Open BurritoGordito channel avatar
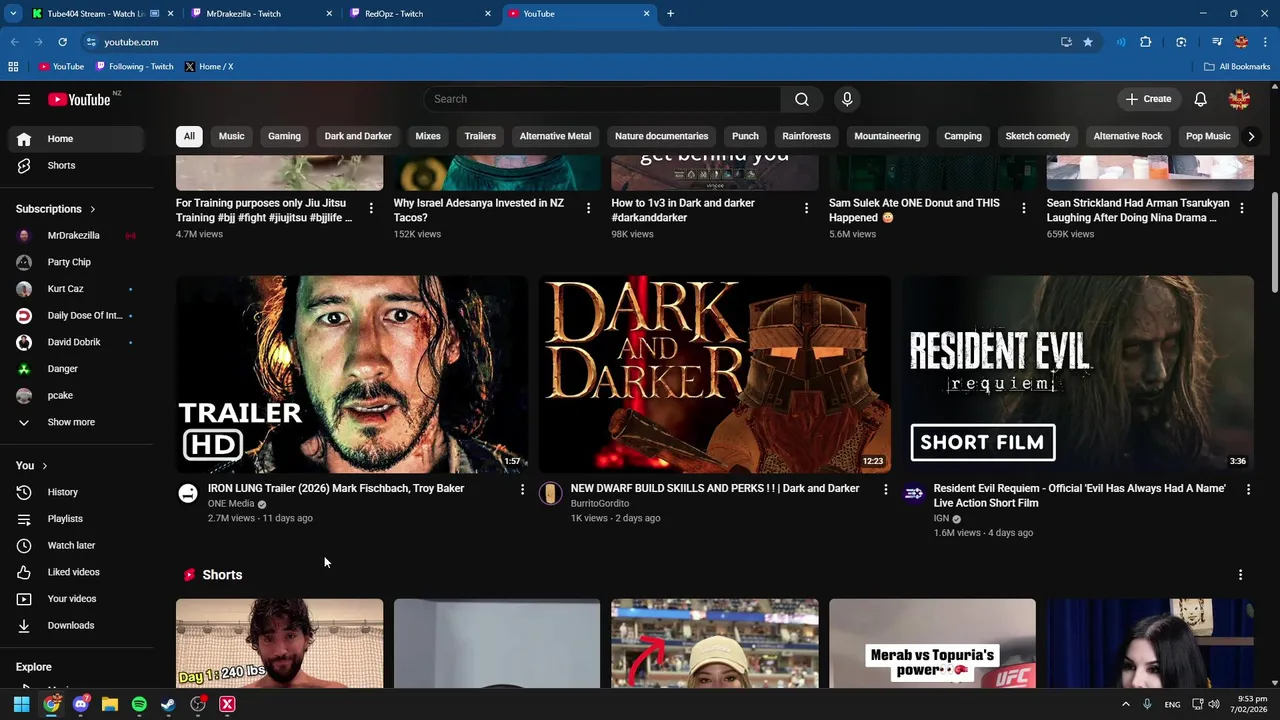Viewport: 1280px width, 720px height. point(550,493)
